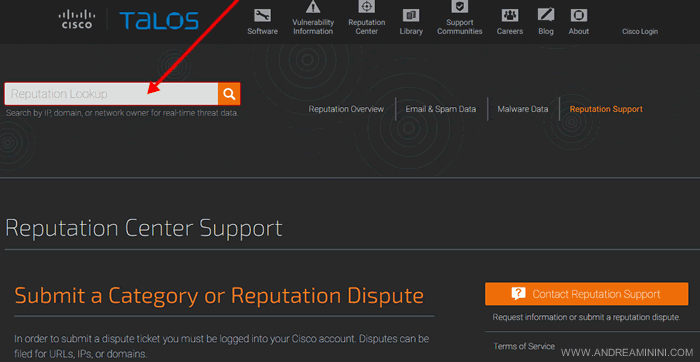Screen dimensions: 700x362
Task: Click the Reputation Center crosshair icon
Action: coord(367,7)
